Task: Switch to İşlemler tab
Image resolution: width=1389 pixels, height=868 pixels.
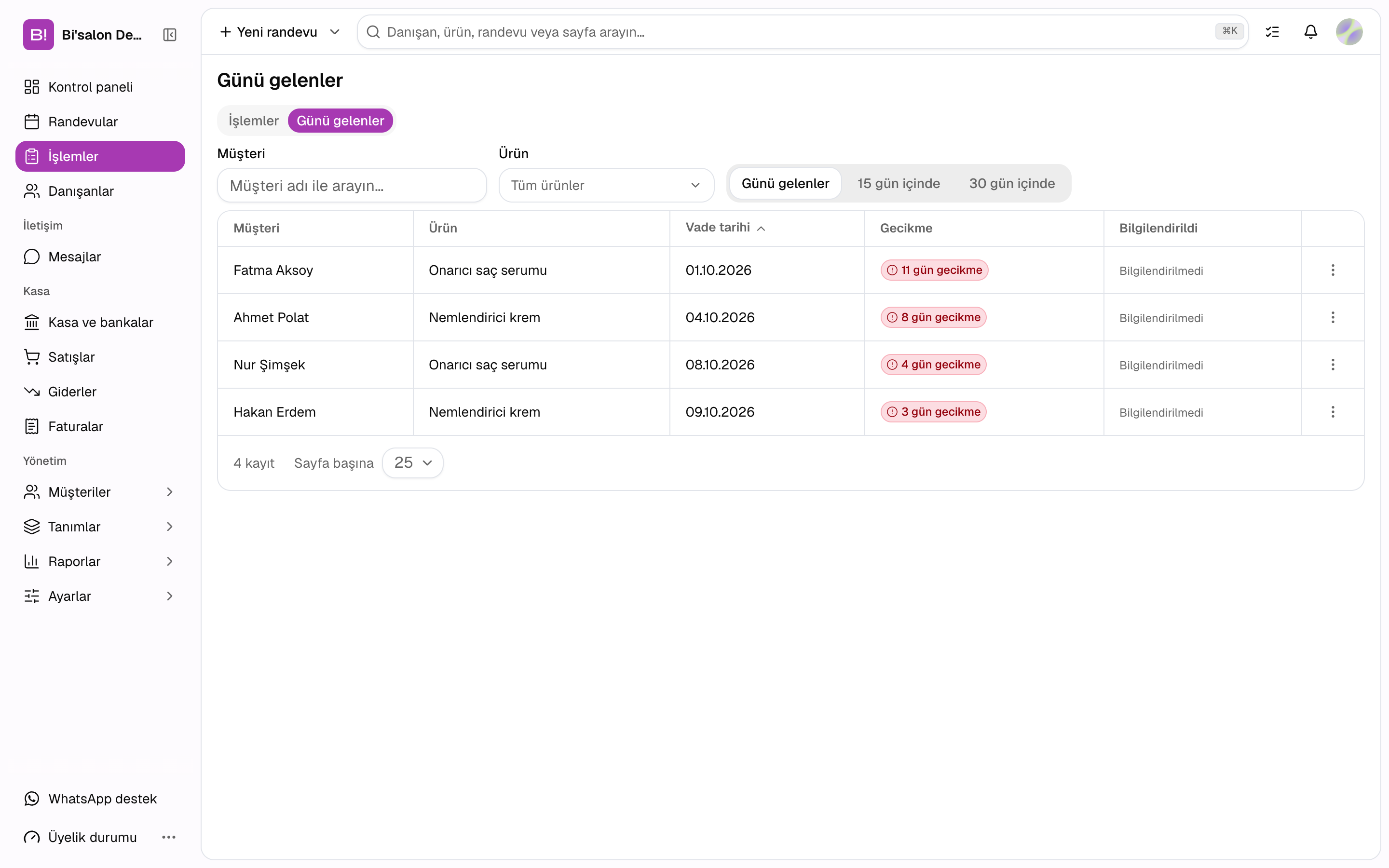Action: click(253, 121)
